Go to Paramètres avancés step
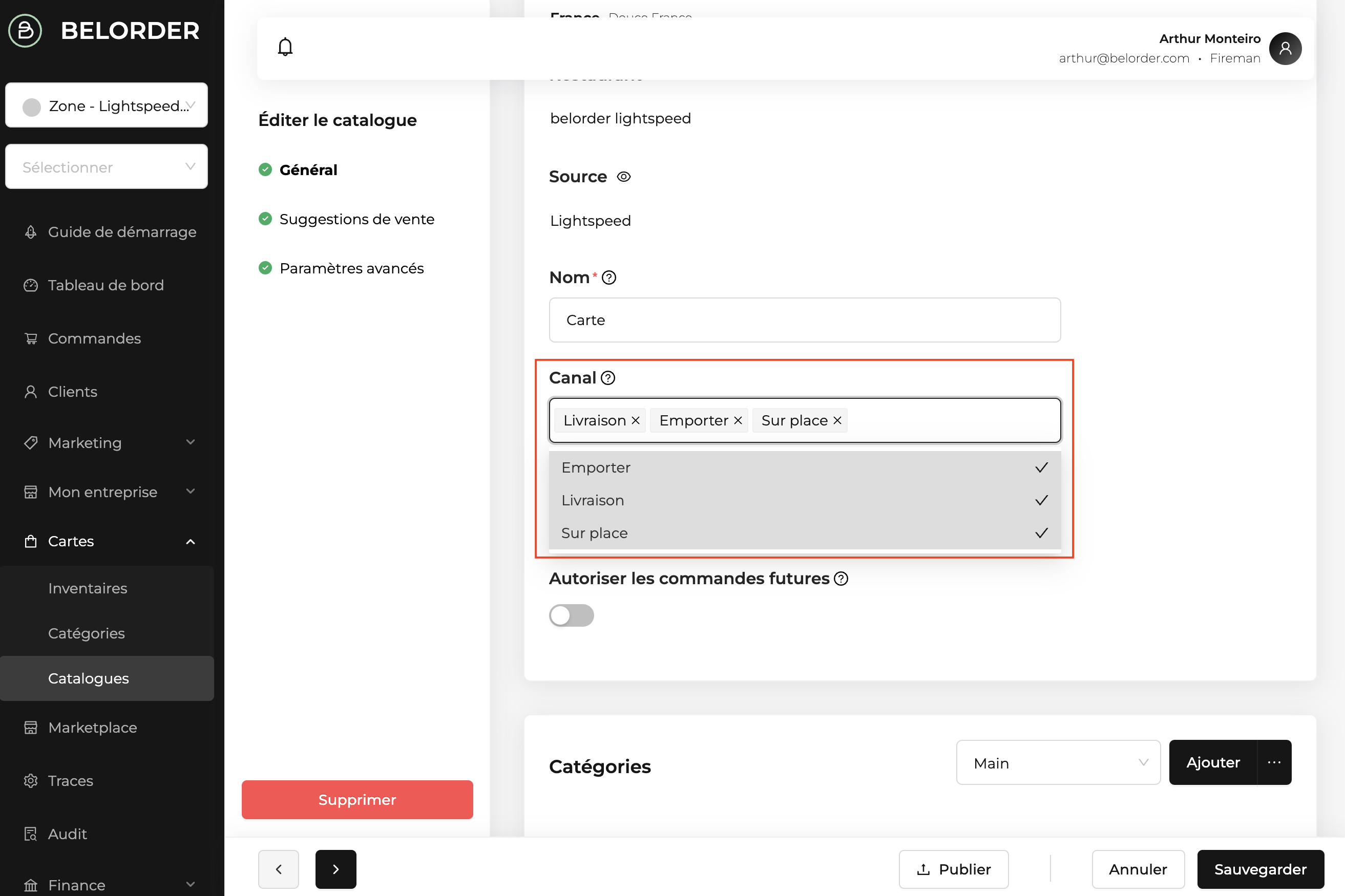The image size is (1345, 896). click(351, 269)
